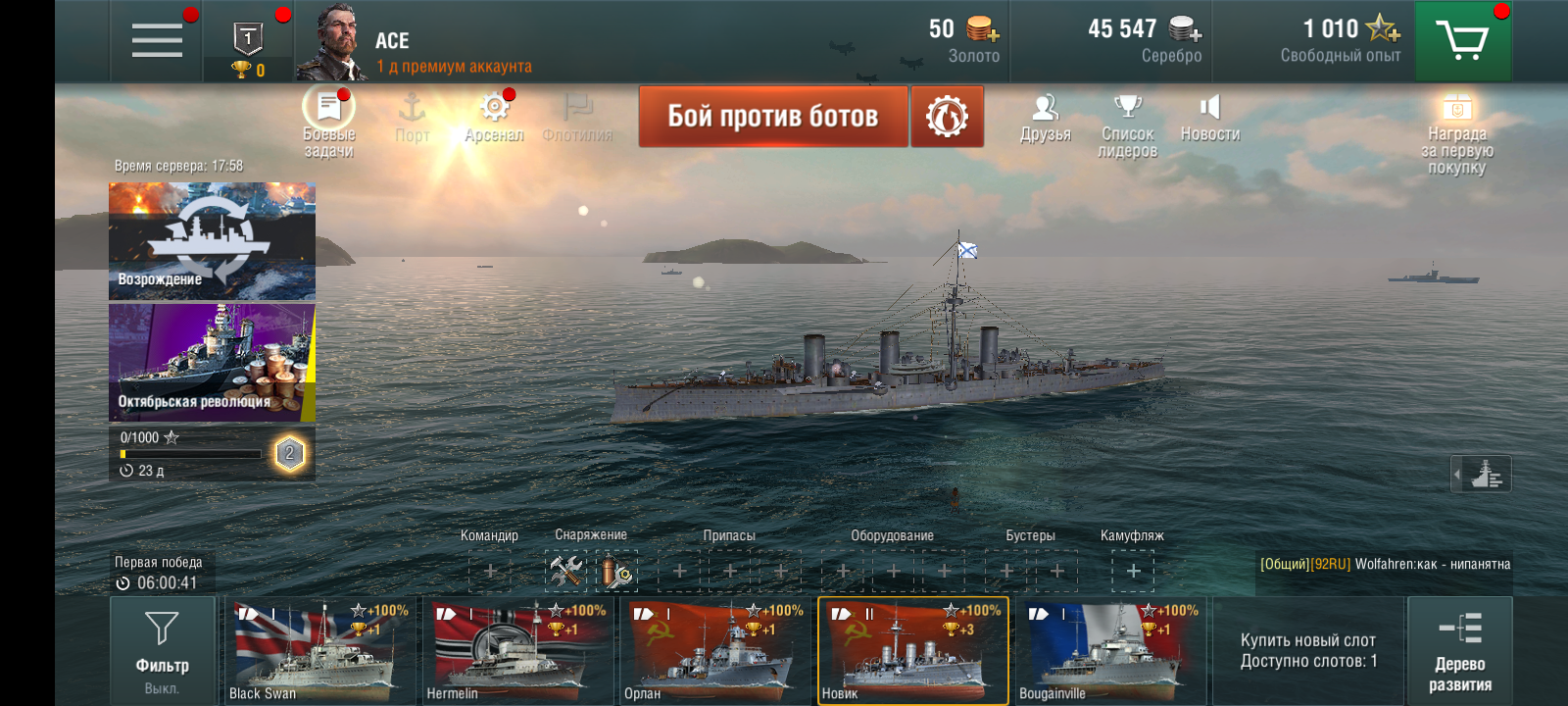This screenshot has height=706, width=1568.
Task: Start Бой против ботов battle
Action: click(x=773, y=117)
